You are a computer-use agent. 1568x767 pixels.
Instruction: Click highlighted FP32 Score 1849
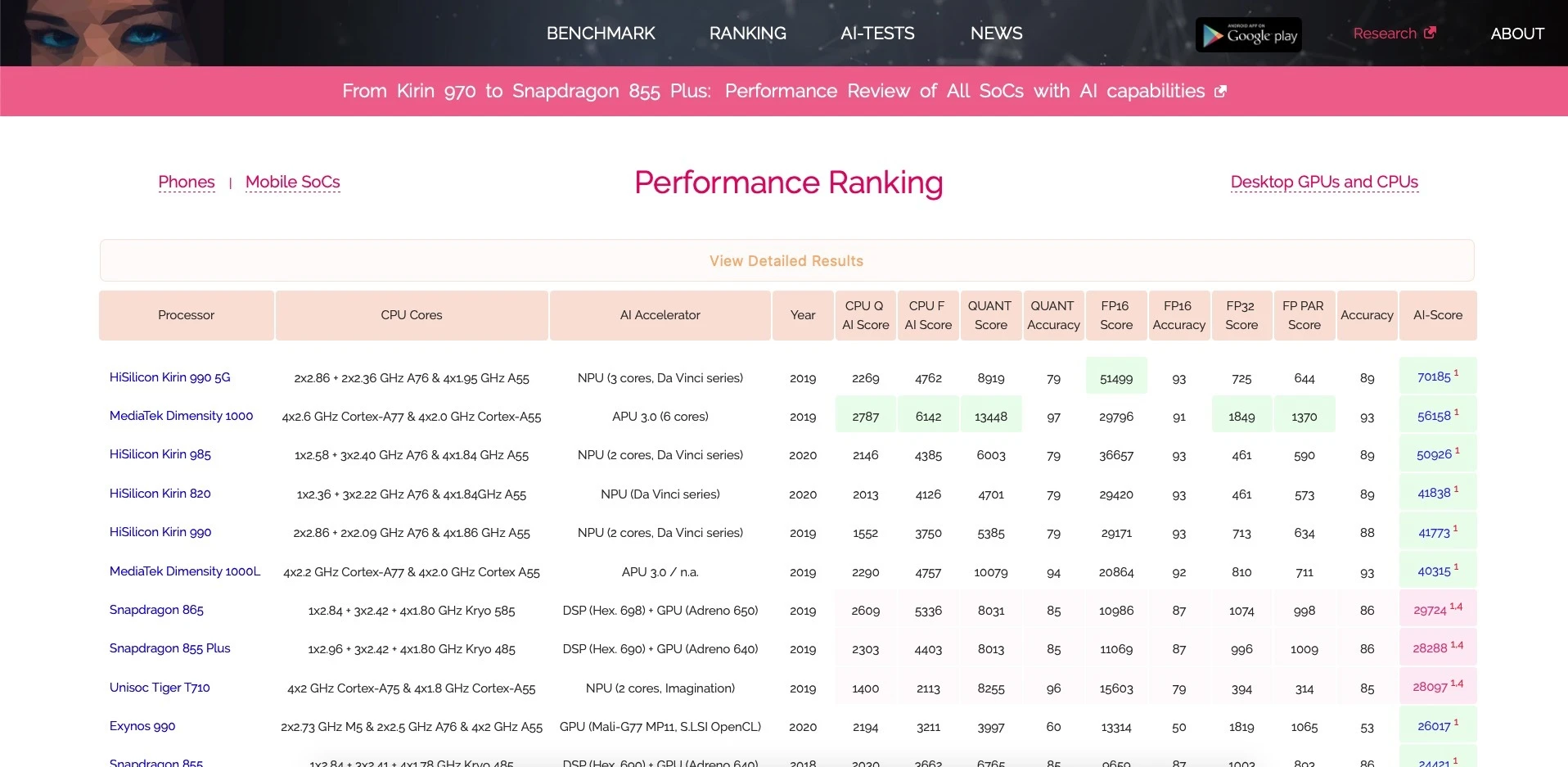point(1241,416)
